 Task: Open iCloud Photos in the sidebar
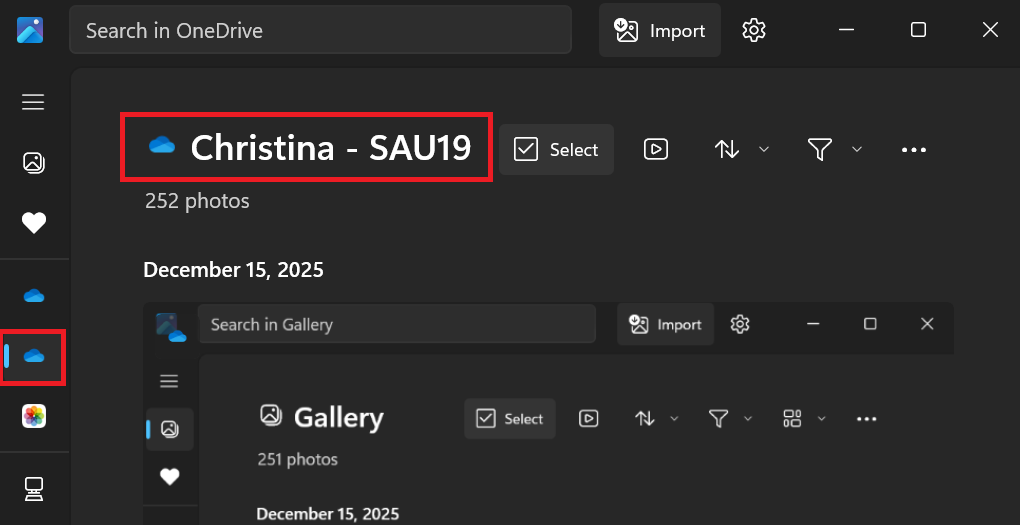point(34,416)
